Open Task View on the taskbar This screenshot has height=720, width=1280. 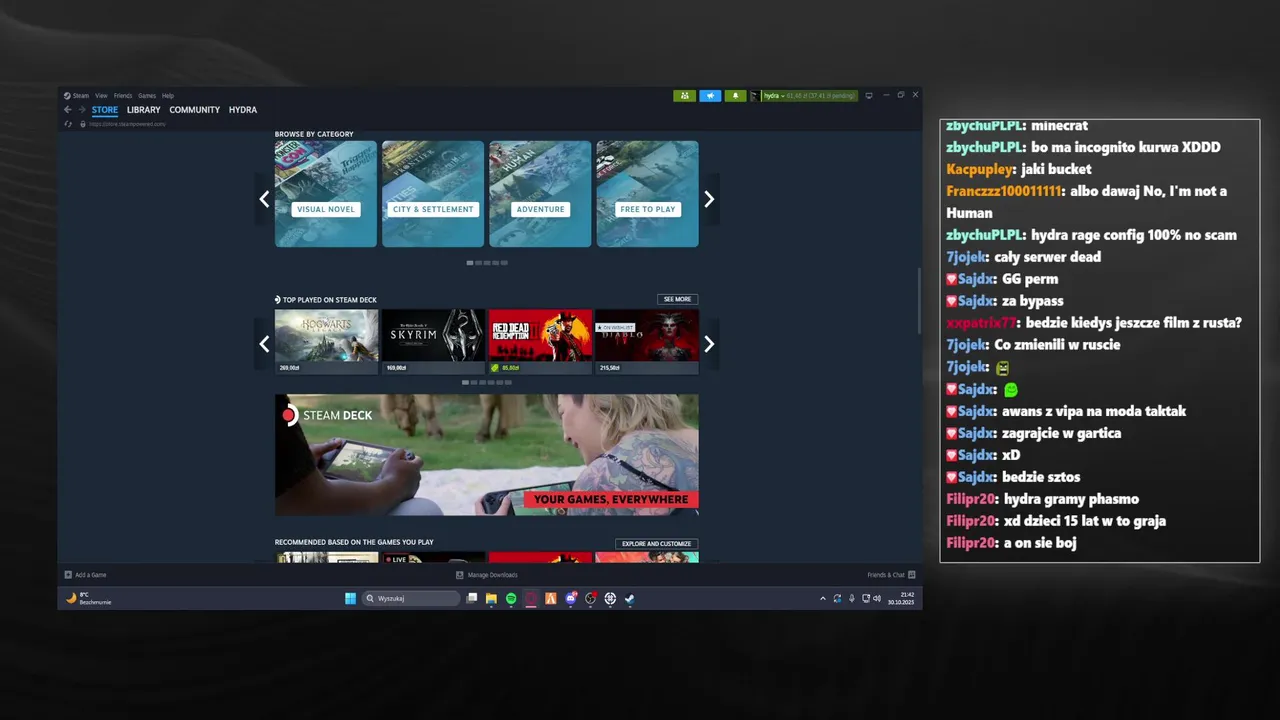pos(472,599)
